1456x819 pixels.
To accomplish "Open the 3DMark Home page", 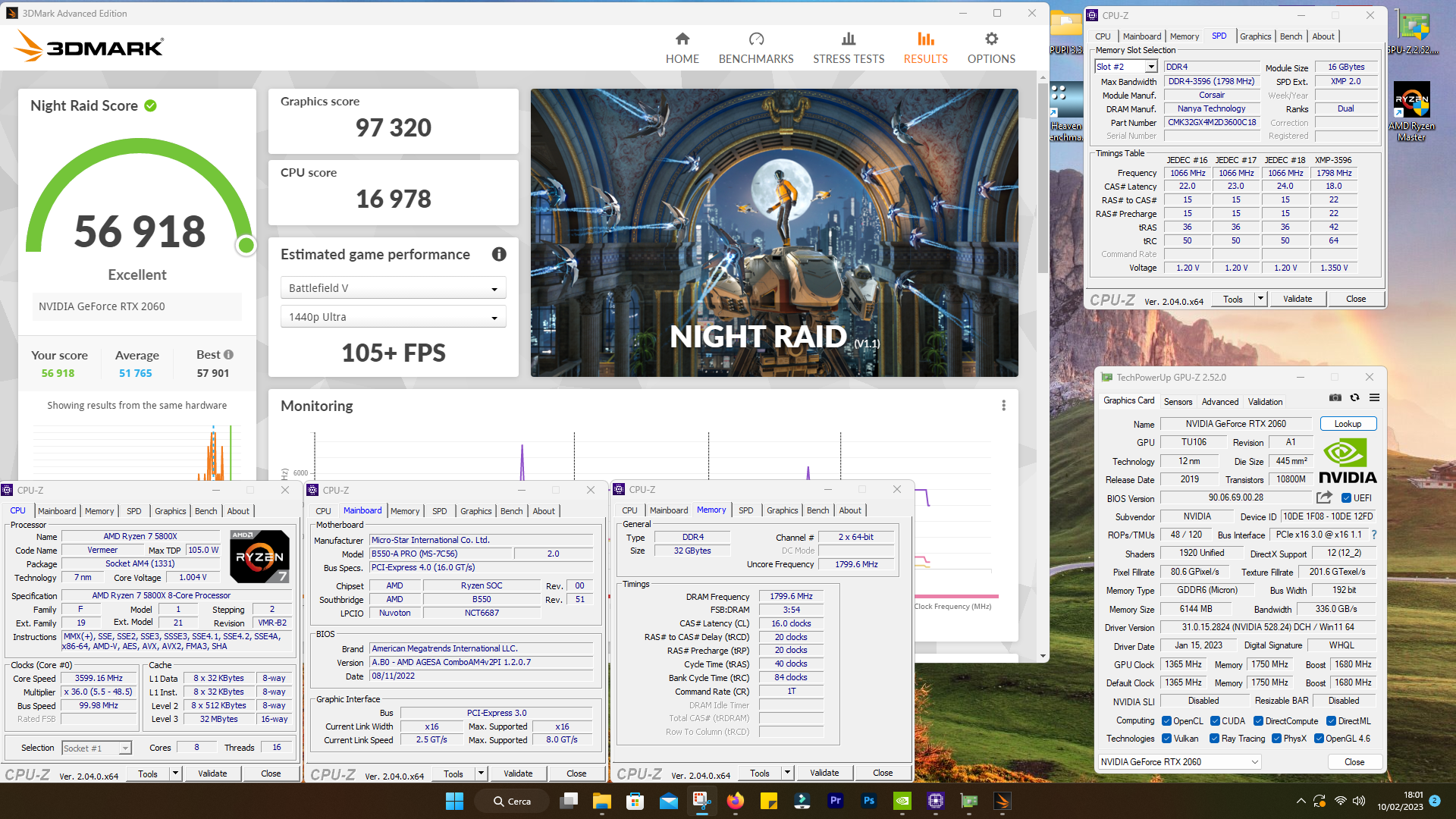I will pyautogui.click(x=682, y=48).
